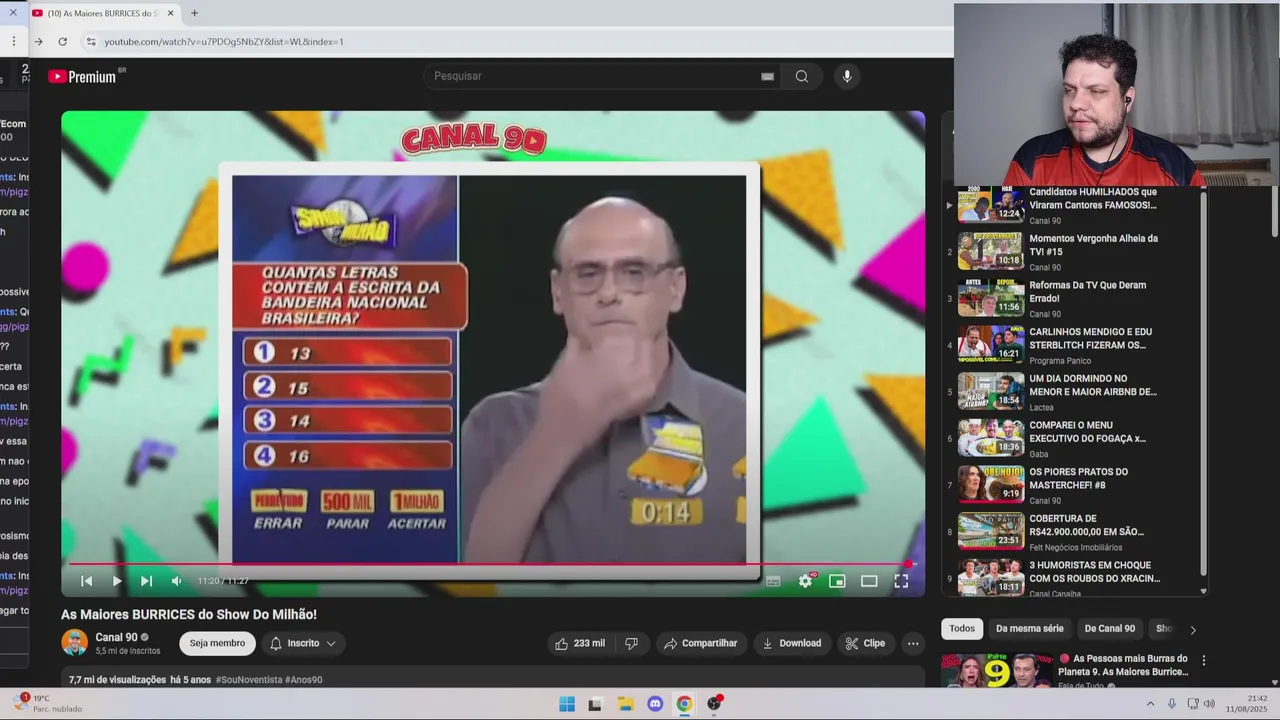Focus the Pesquisar search field
Screen dimensions: 1280x720
(x=600, y=76)
